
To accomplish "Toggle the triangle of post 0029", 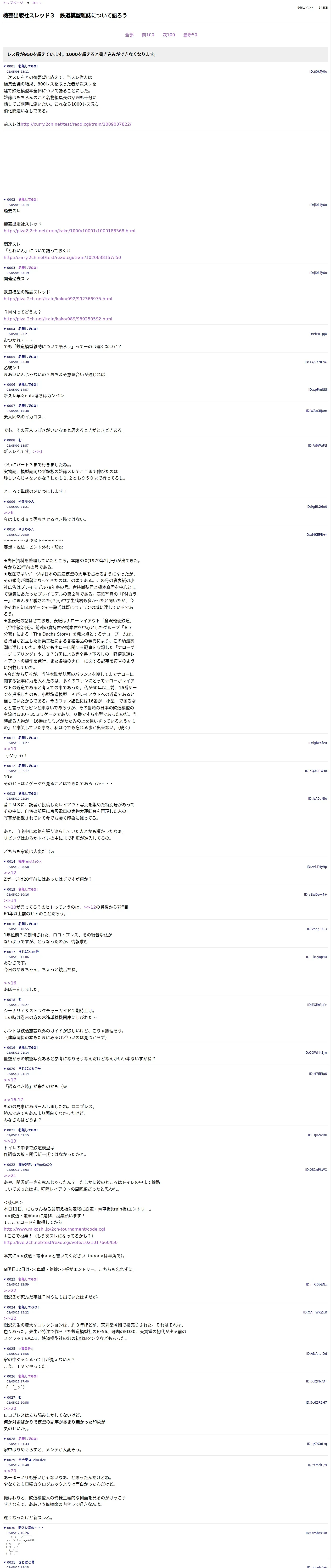I will point(5,1460).
